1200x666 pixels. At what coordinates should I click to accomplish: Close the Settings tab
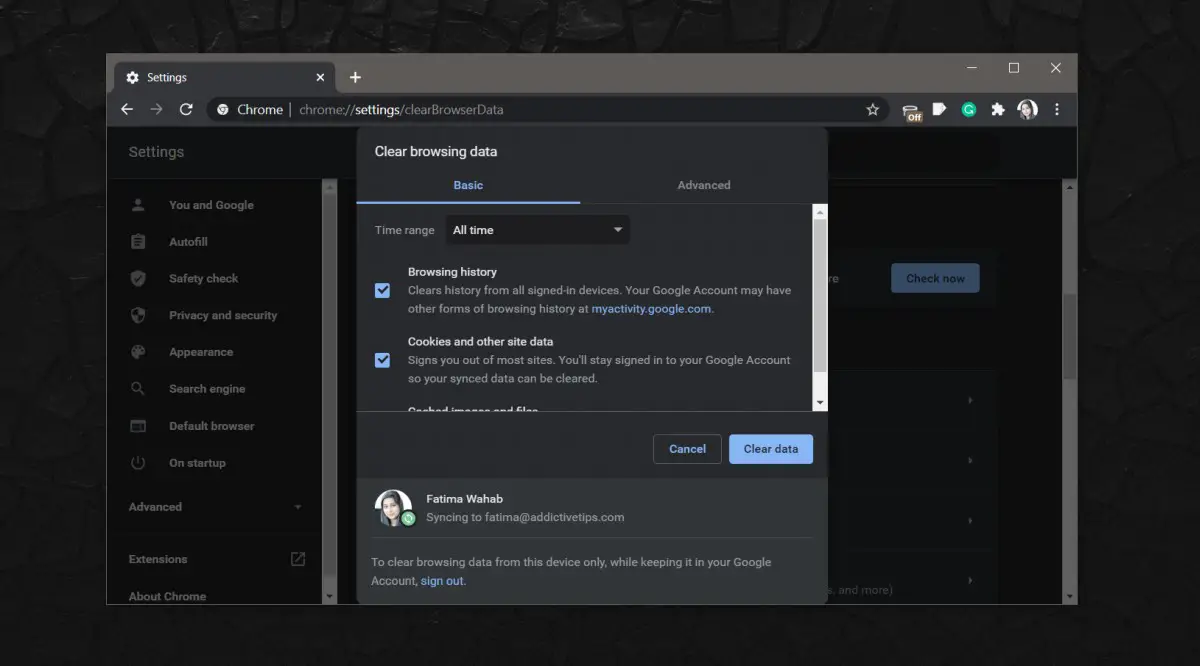320,77
